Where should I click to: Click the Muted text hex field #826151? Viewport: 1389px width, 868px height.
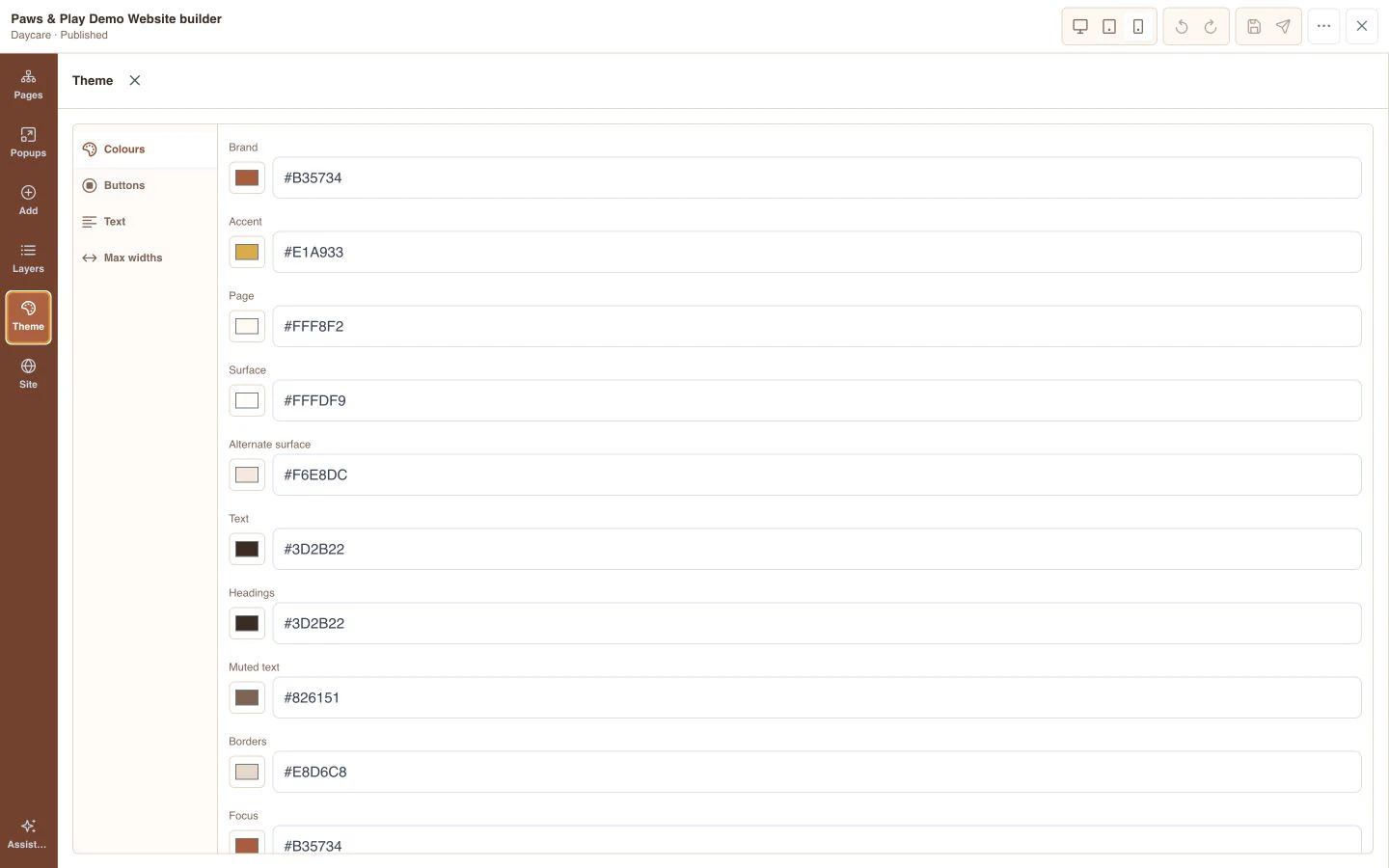(x=817, y=697)
